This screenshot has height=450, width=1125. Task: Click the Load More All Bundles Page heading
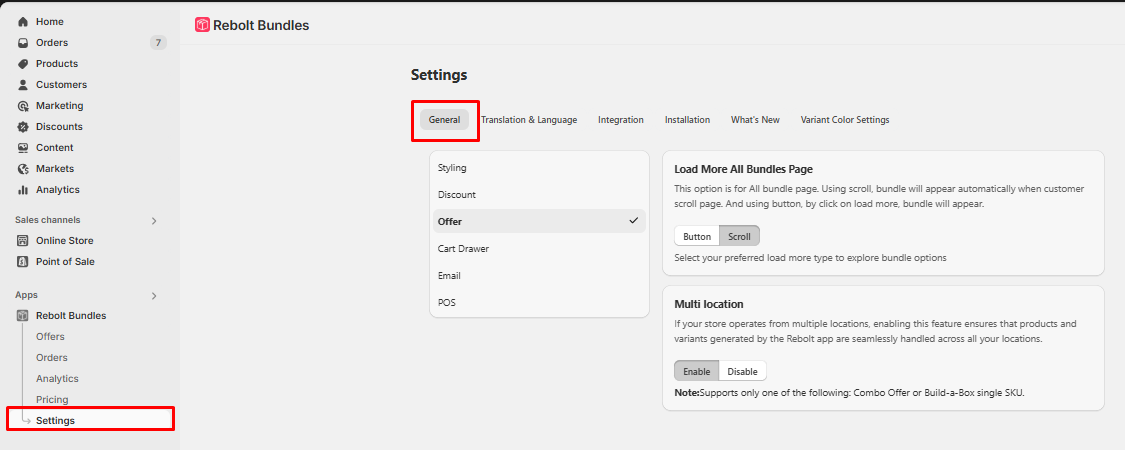(x=743, y=169)
